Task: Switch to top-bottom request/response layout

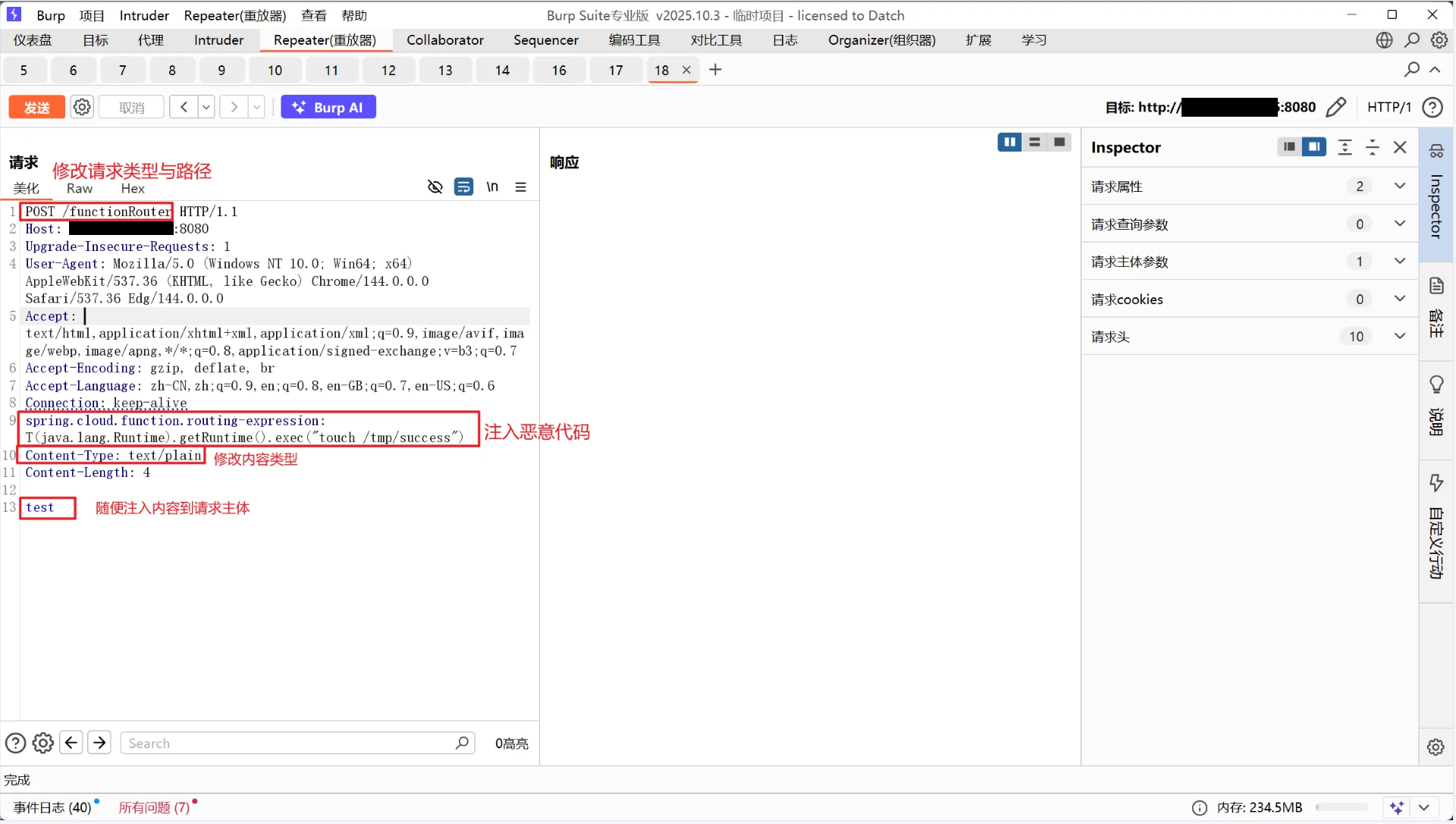Action: (1034, 142)
